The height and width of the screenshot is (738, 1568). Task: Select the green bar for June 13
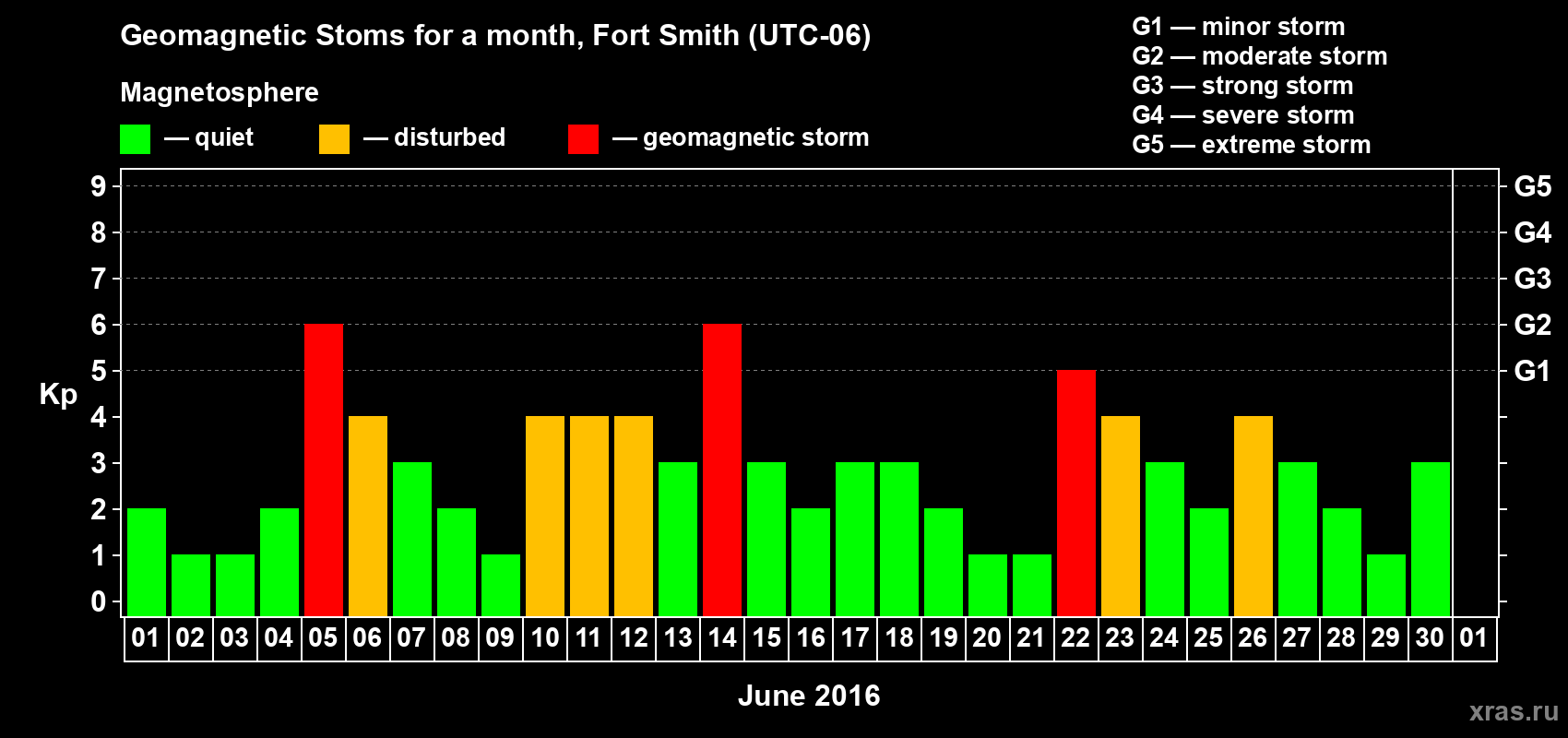pos(678,540)
